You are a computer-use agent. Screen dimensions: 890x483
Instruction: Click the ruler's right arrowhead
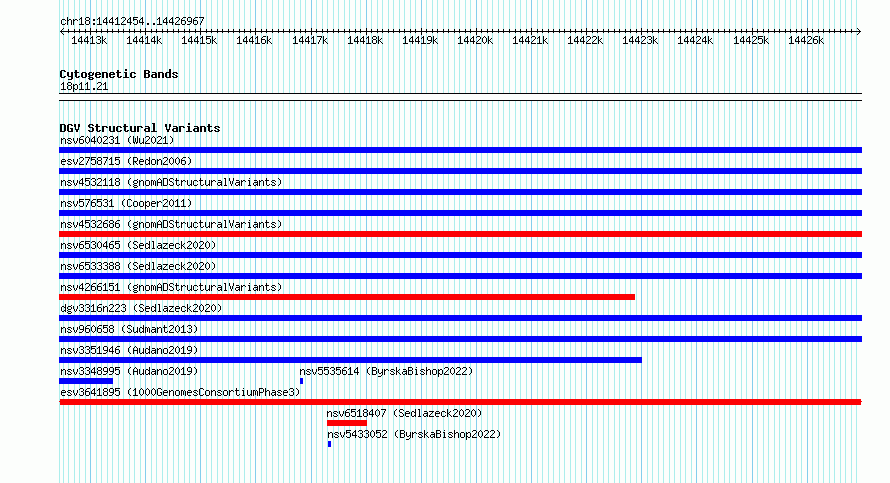(859, 31)
